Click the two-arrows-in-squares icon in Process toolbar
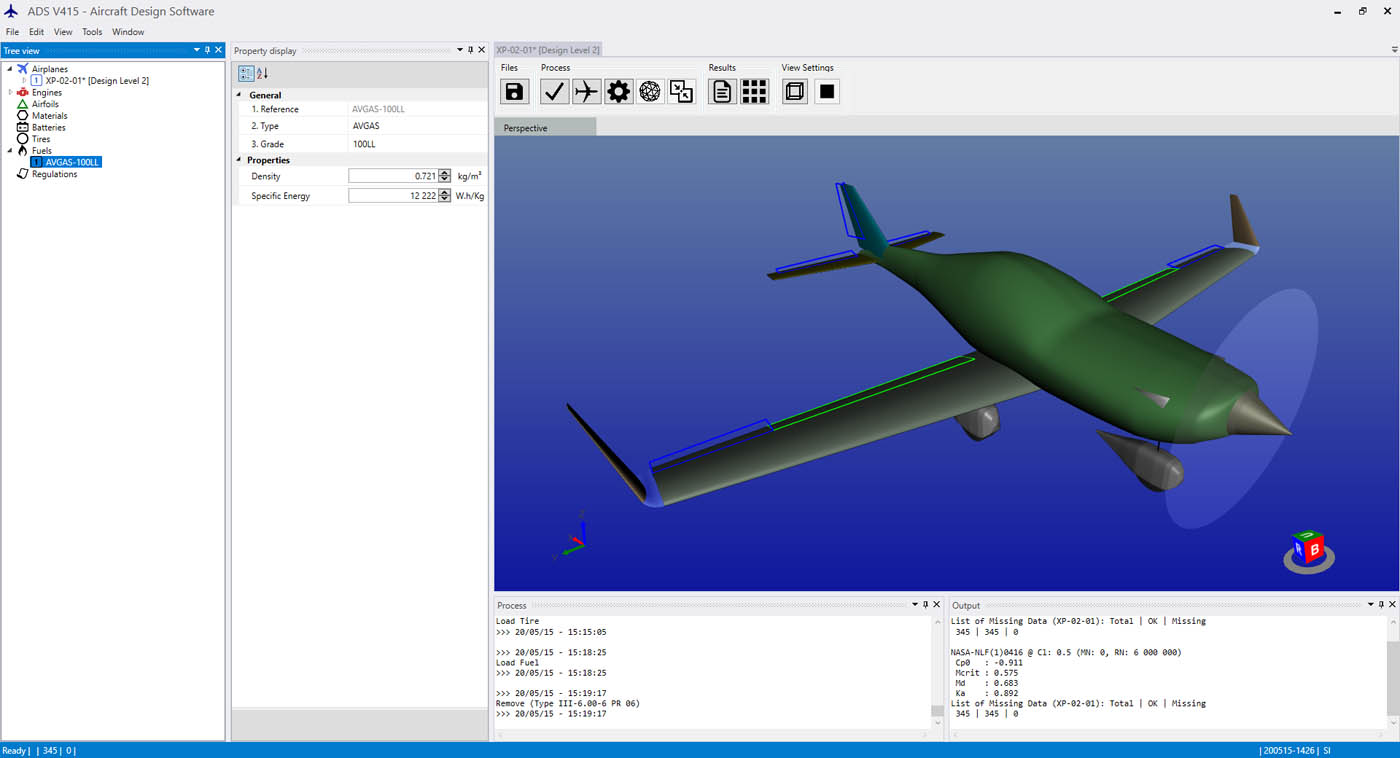The image size is (1400, 758). (682, 92)
